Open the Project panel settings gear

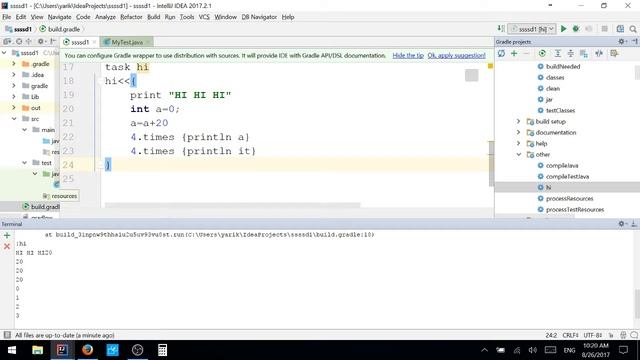click(41, 42)
